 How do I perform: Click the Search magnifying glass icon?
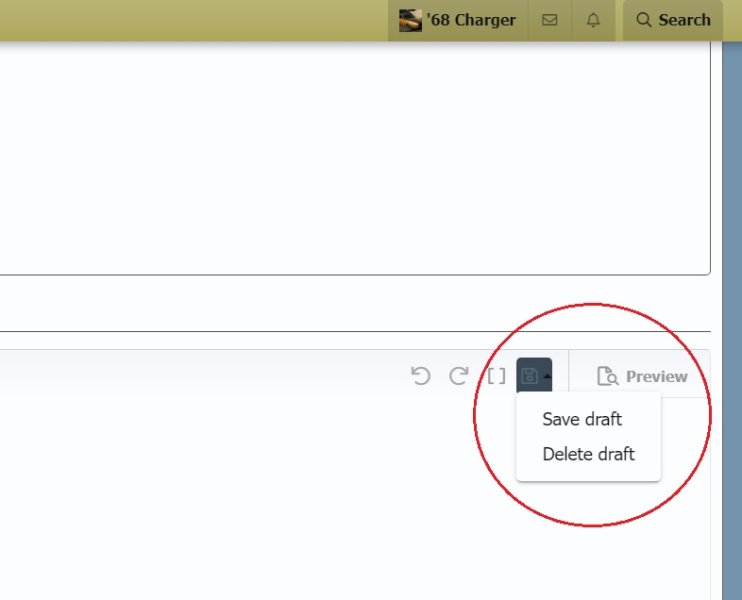(x=643, y=20)
